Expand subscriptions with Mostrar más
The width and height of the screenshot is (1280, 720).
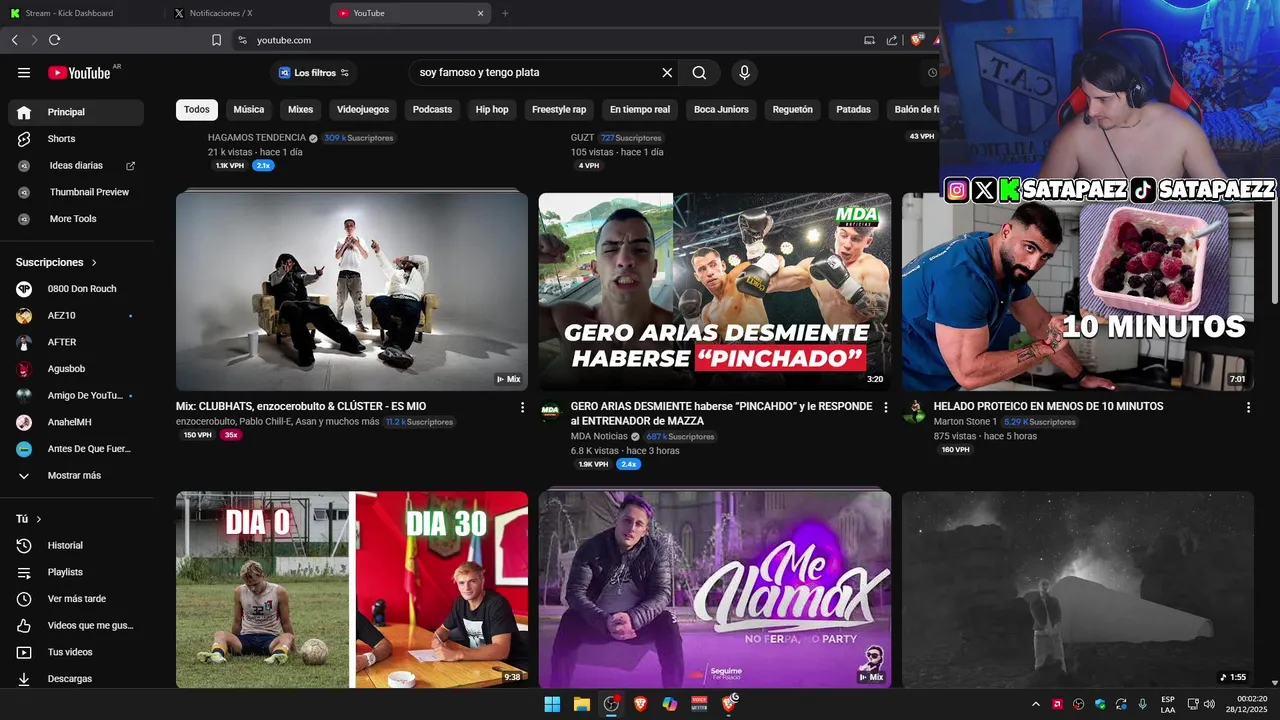76,476
